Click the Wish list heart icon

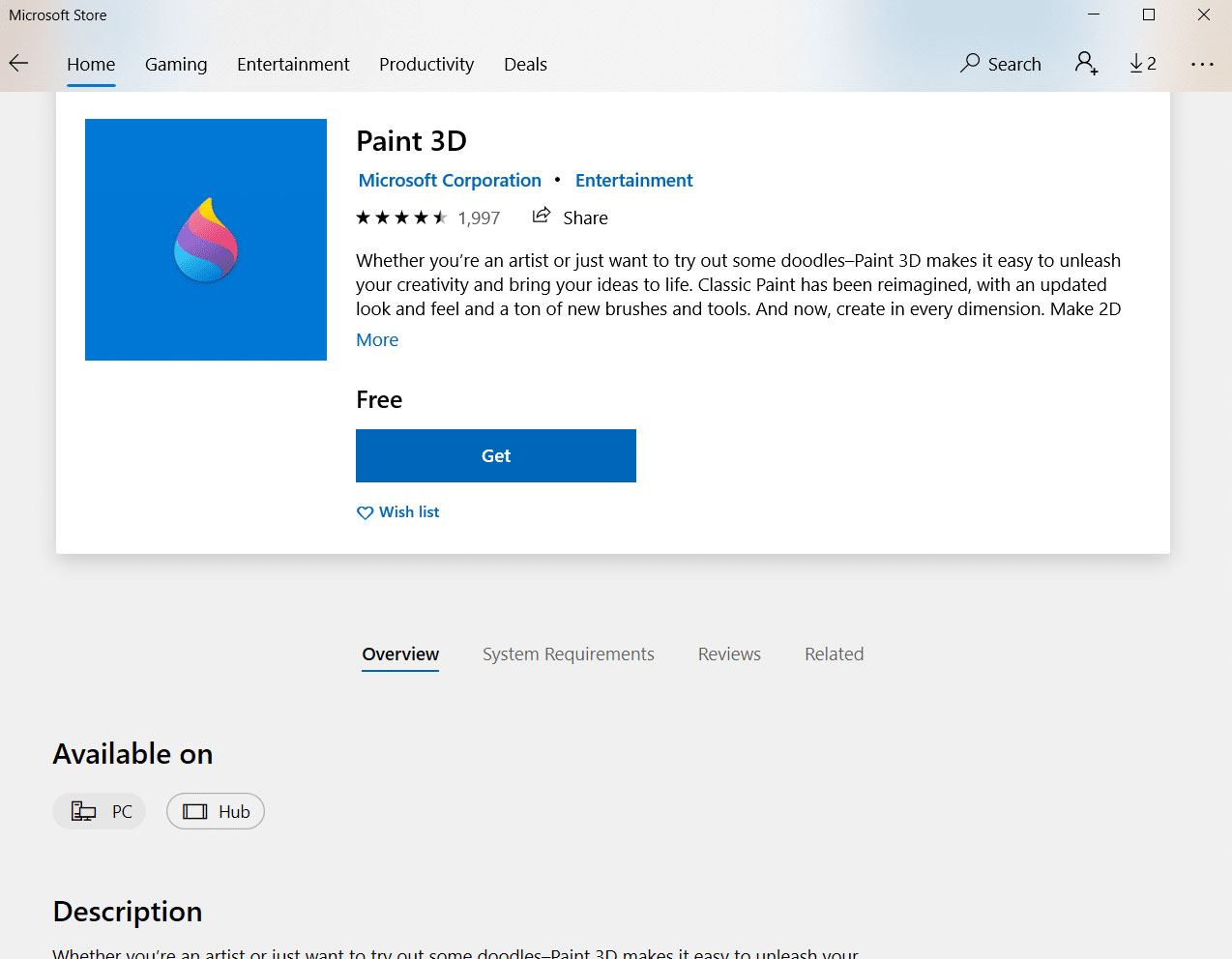point(365,512)
